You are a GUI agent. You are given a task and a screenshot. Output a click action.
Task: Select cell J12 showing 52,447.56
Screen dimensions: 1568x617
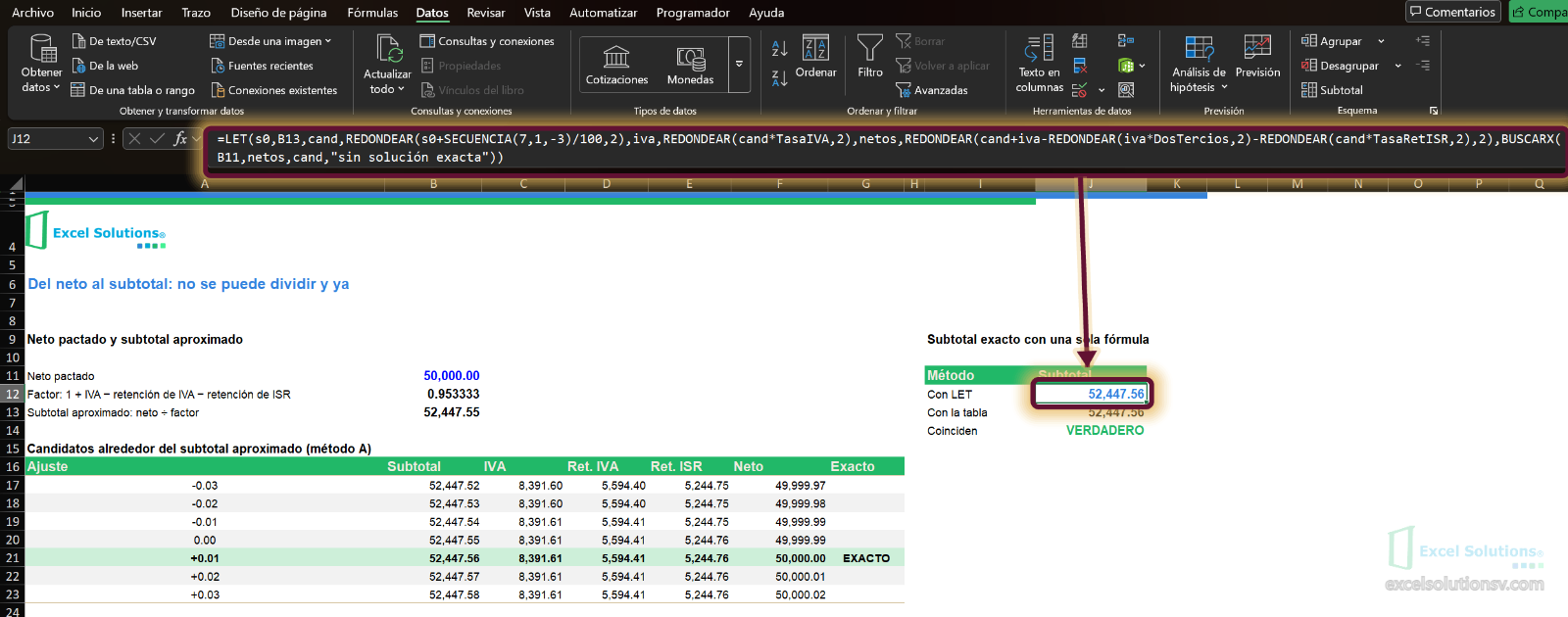pyautogui.click(x=1091, y=394)
